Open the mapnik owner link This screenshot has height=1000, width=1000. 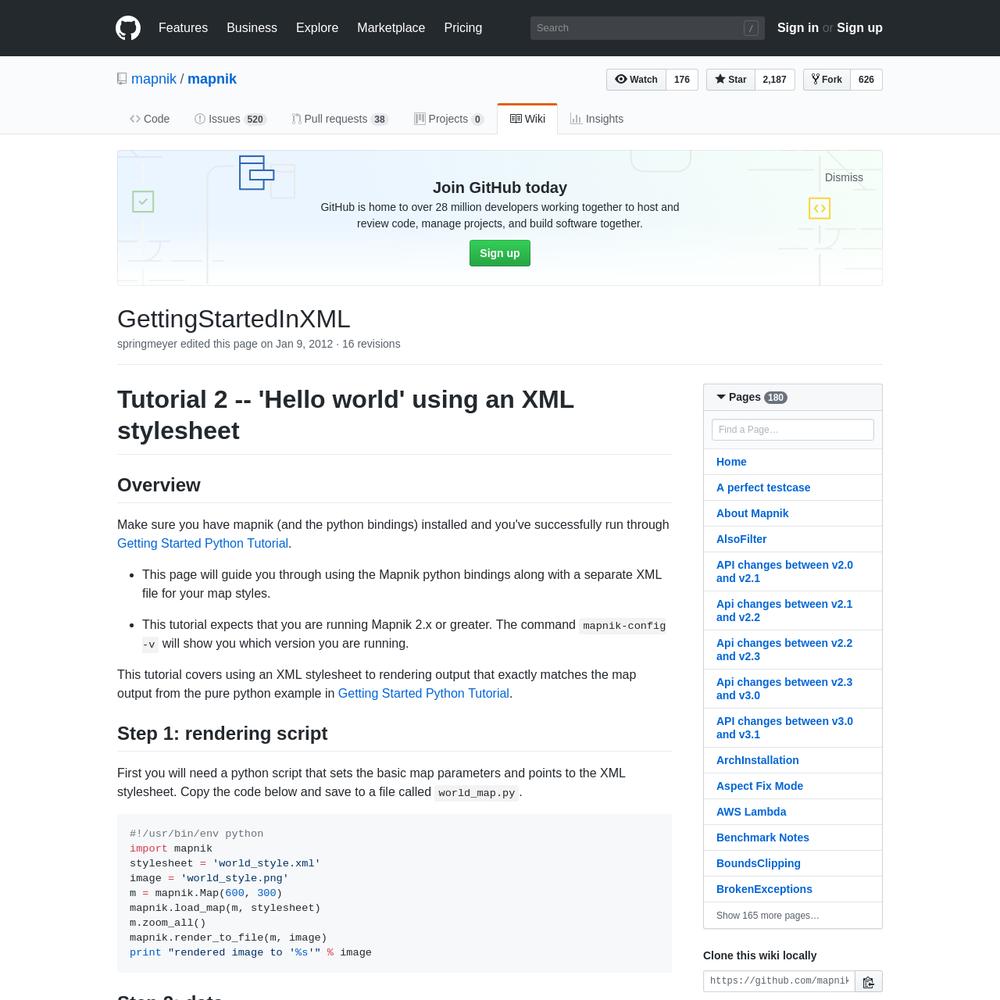[x=154, y=79]
